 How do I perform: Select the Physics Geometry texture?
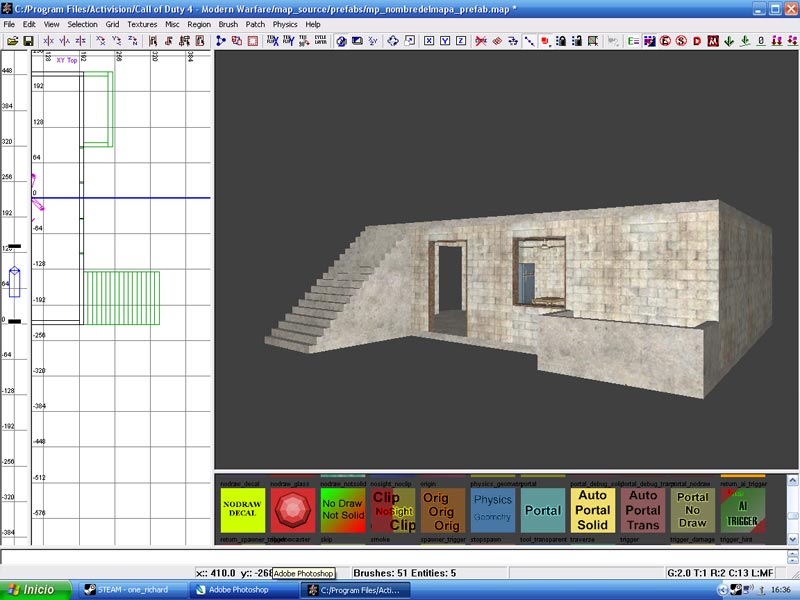point(493,510)
